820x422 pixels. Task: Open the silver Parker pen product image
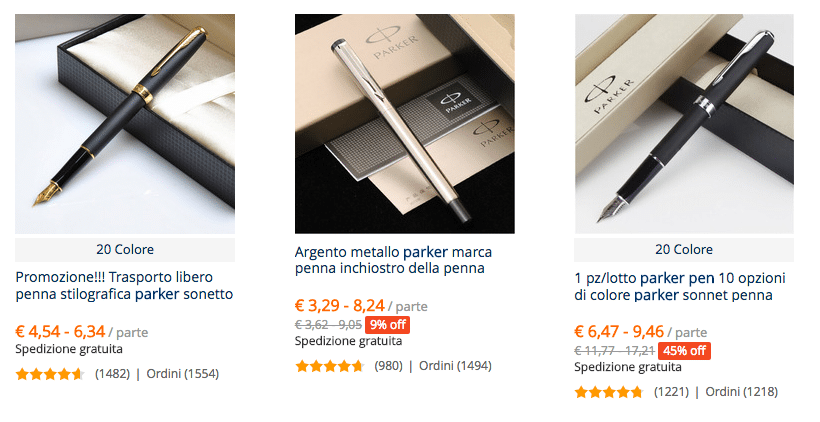click(404, 124)
